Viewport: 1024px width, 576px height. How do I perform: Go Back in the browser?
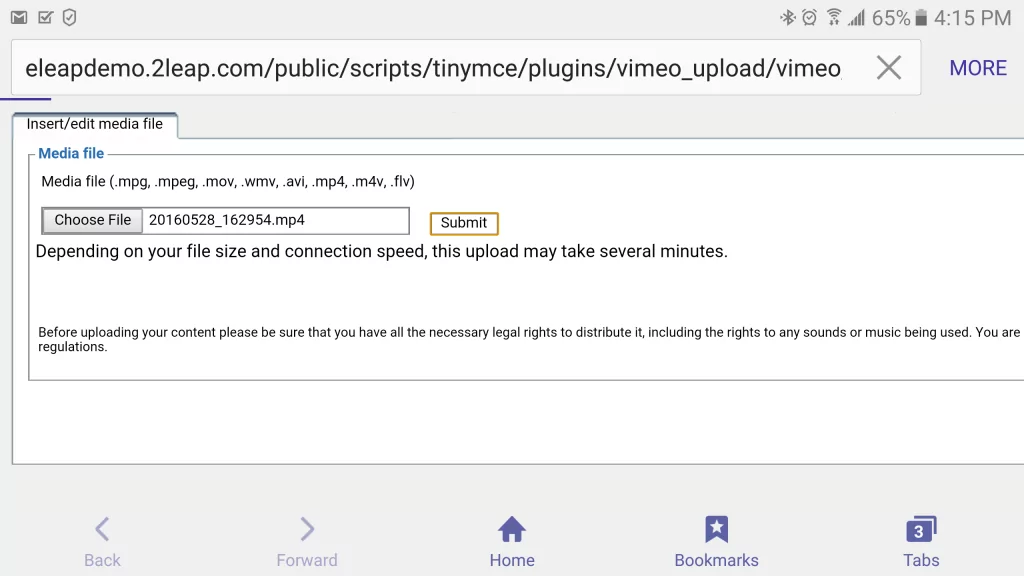pyautogui.click(x=102, y=542)
